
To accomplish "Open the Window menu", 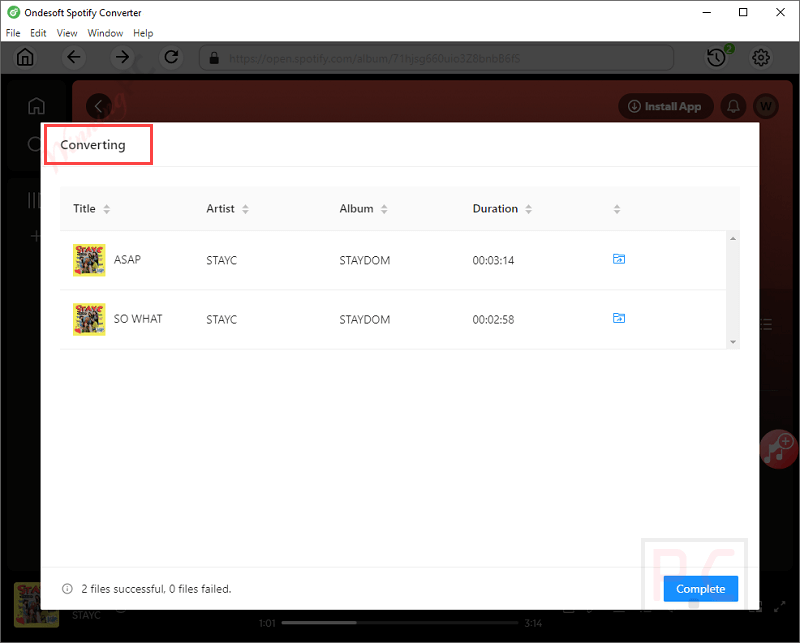I will pyautogui.click(x=105, y=33).
